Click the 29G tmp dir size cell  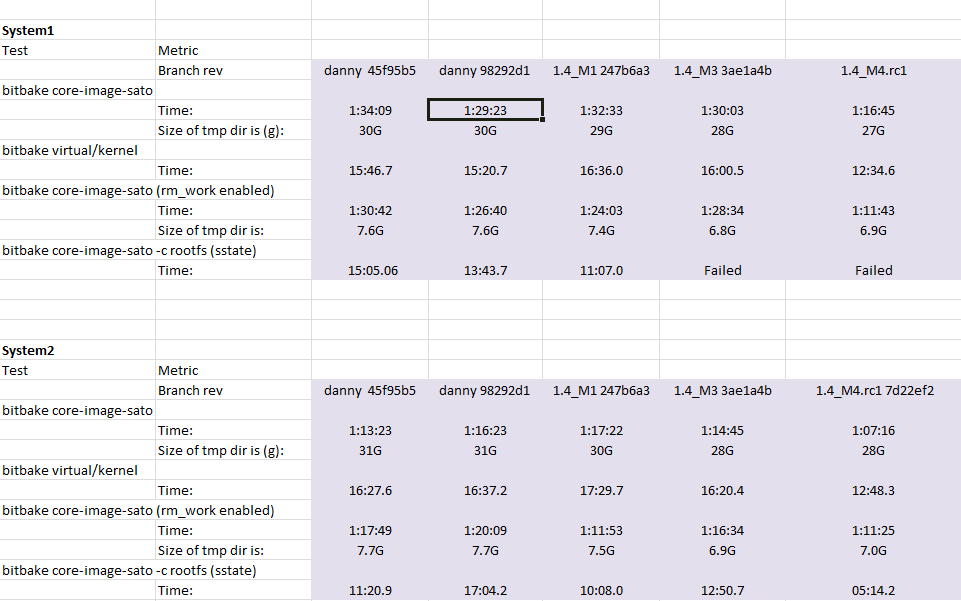(601, 130)
